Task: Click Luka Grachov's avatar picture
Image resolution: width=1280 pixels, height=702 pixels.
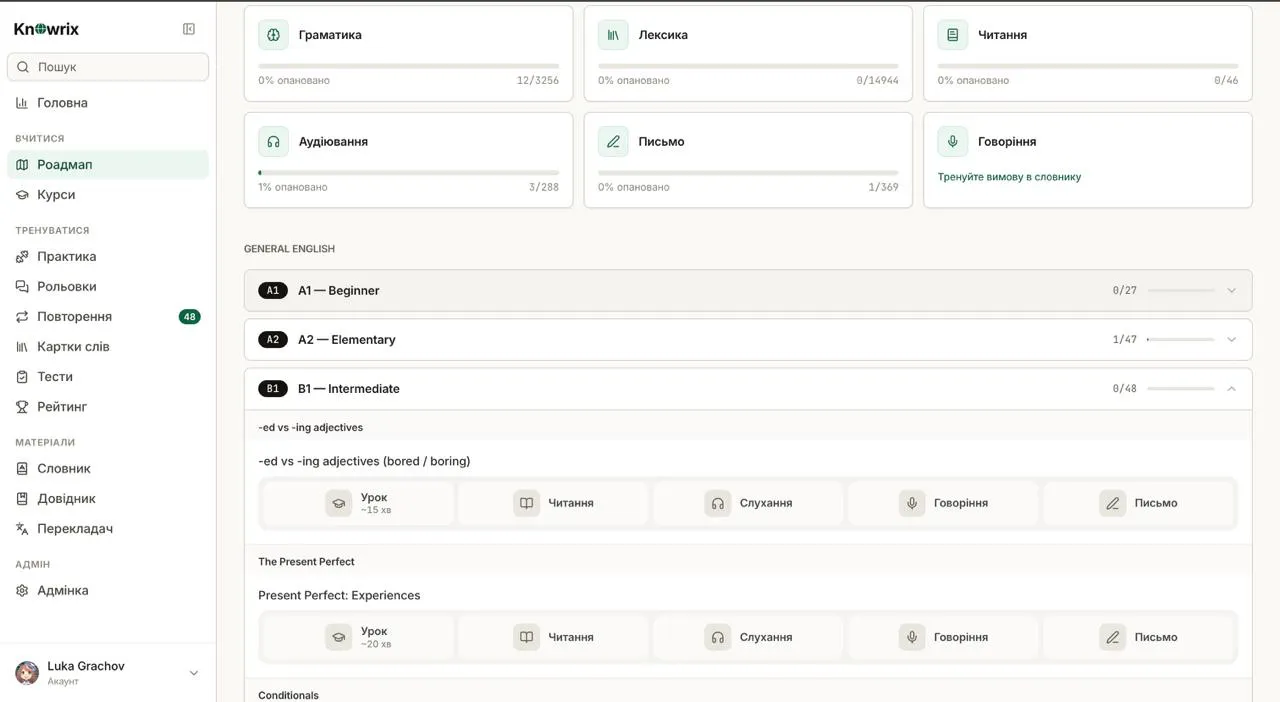Action: pos(27,673)
